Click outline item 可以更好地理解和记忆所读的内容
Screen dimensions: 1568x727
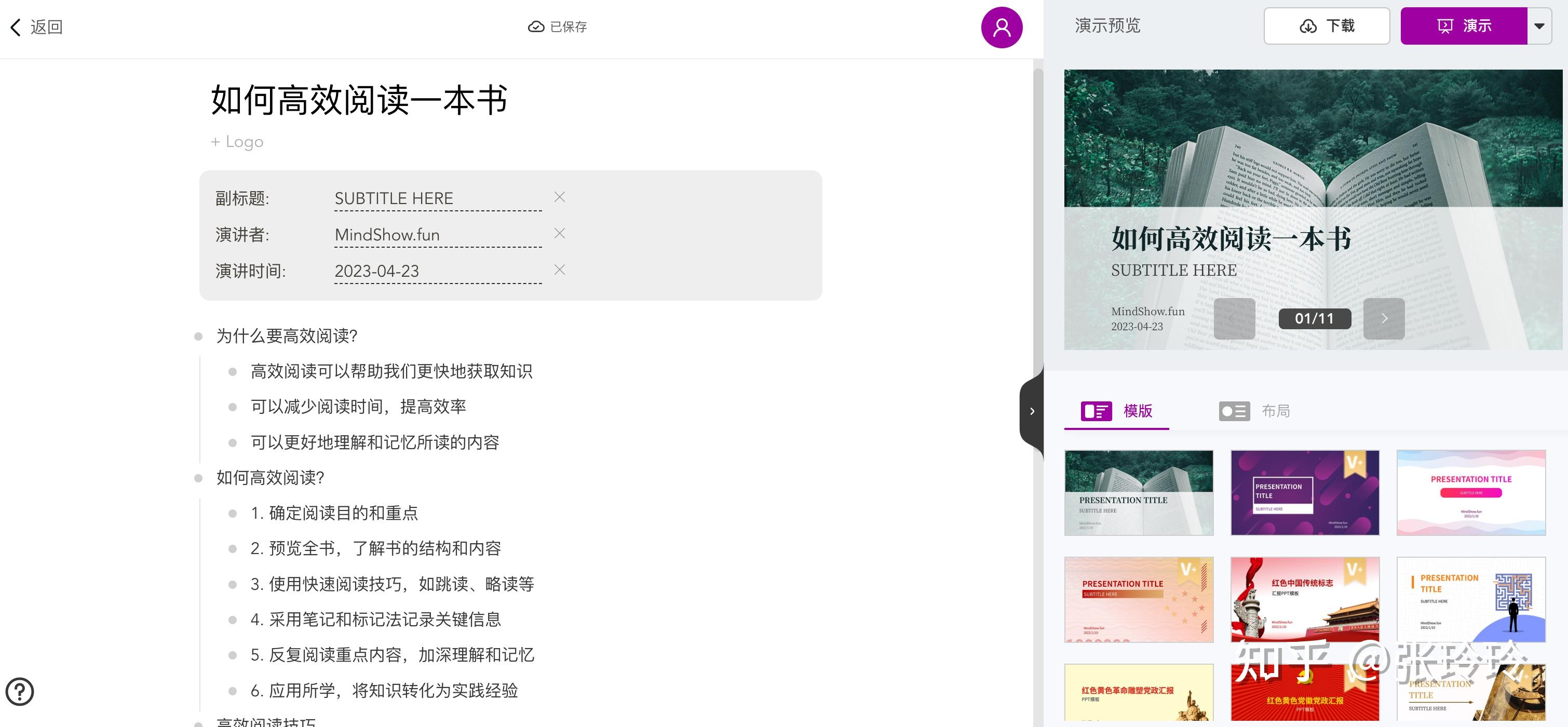(375, 442)
